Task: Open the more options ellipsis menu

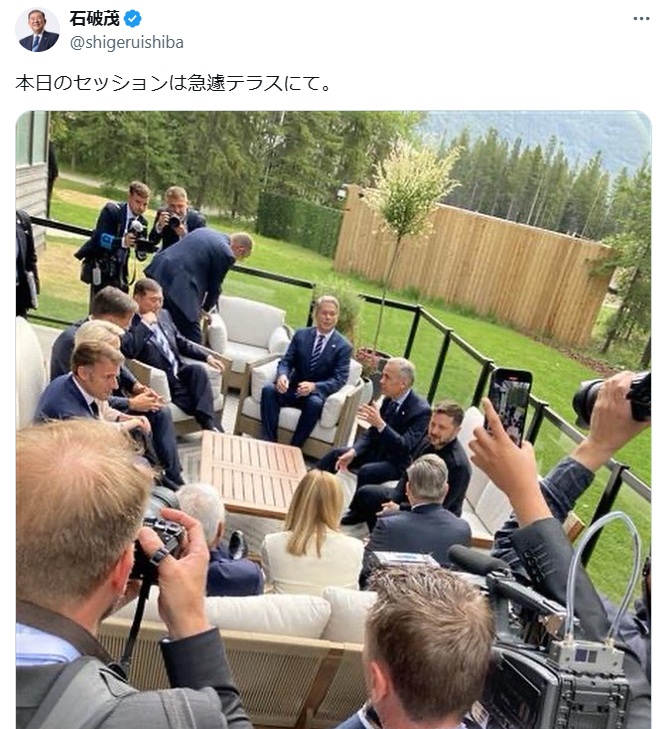Action: click(641, 19)
